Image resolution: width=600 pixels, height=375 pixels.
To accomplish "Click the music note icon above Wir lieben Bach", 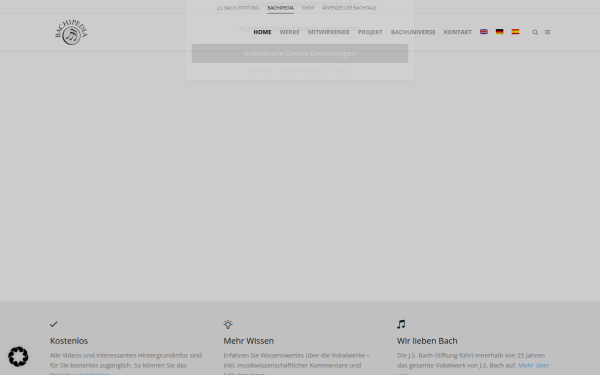I will [x=401, y=324].
